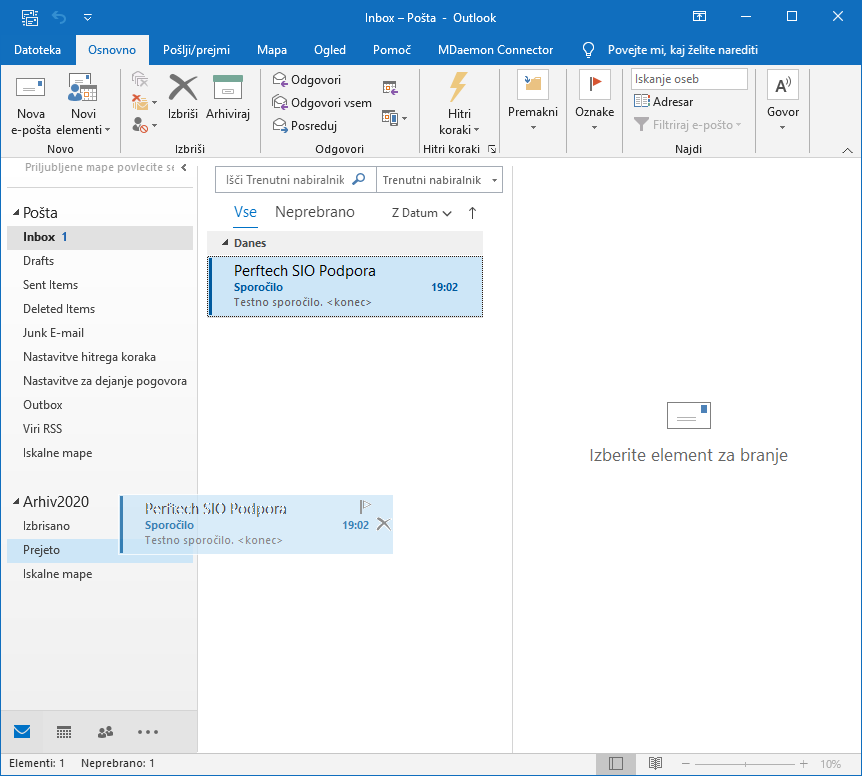Viewport: 862px width, 776px height.
Task: Switch to the Mail view icon
Action: 22,731
